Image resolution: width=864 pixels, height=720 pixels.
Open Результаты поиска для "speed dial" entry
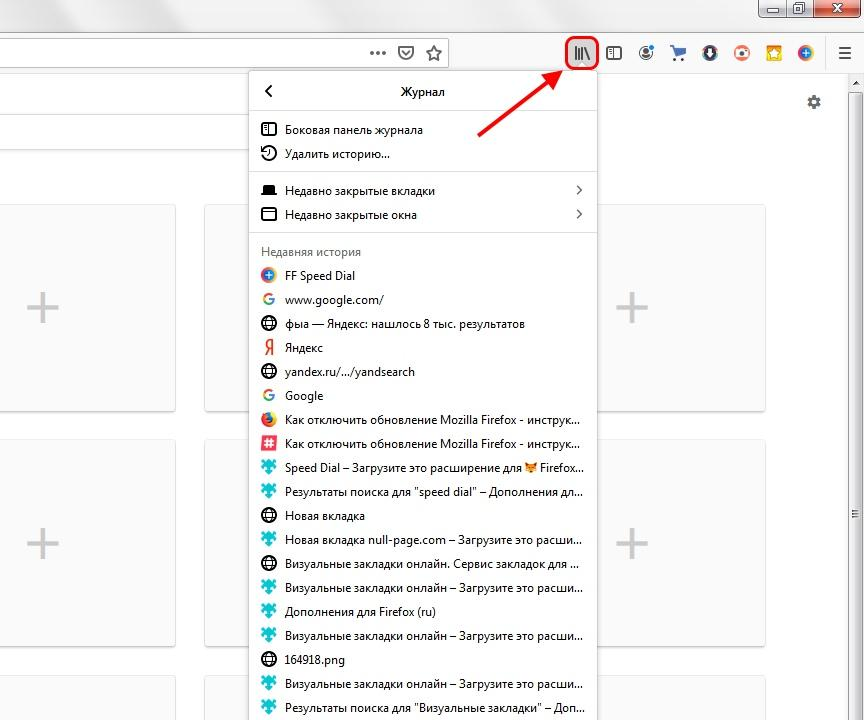point(423,492)
